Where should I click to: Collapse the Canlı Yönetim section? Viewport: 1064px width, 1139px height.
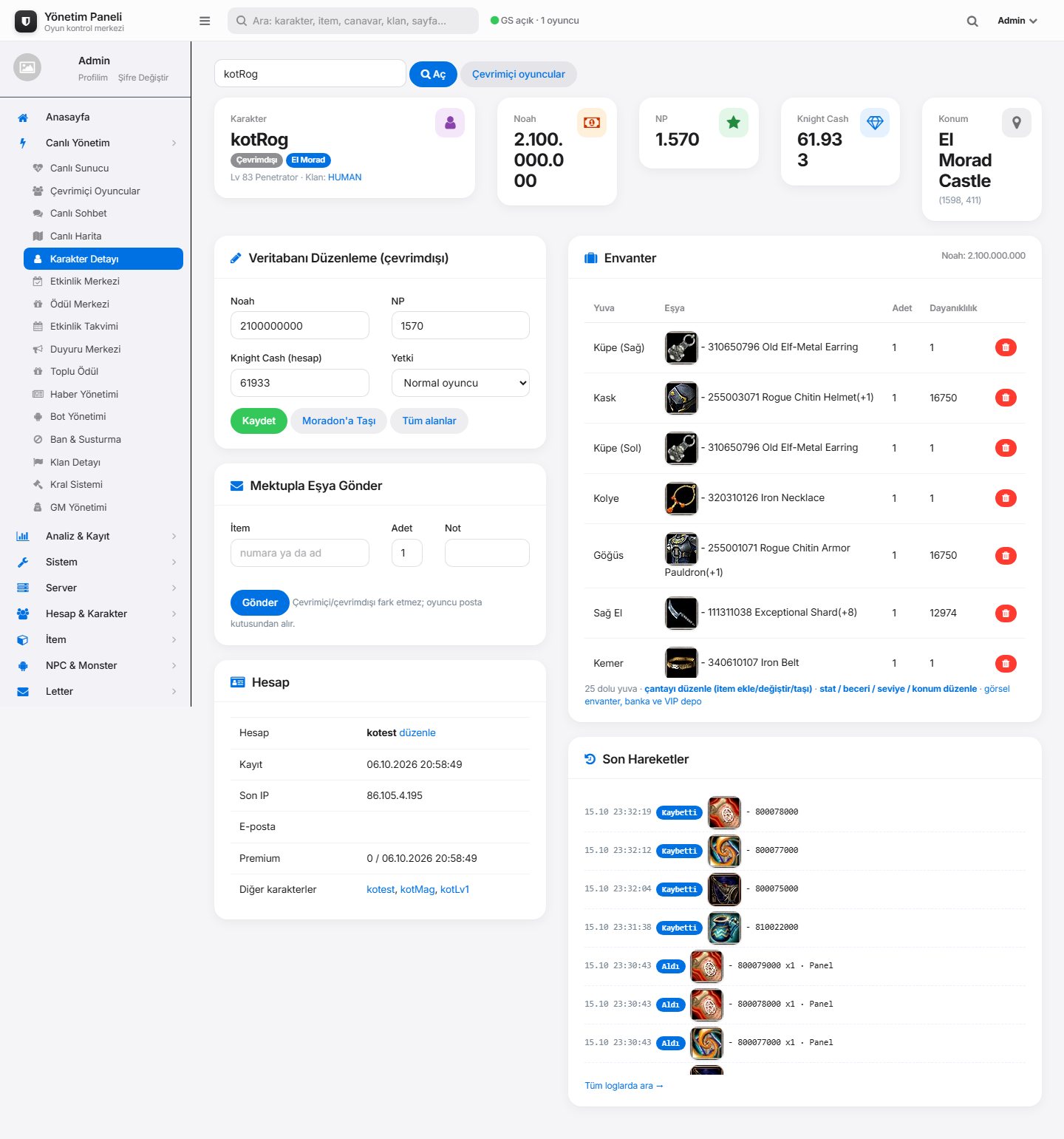pyautogui.click(x=96, y=143)
